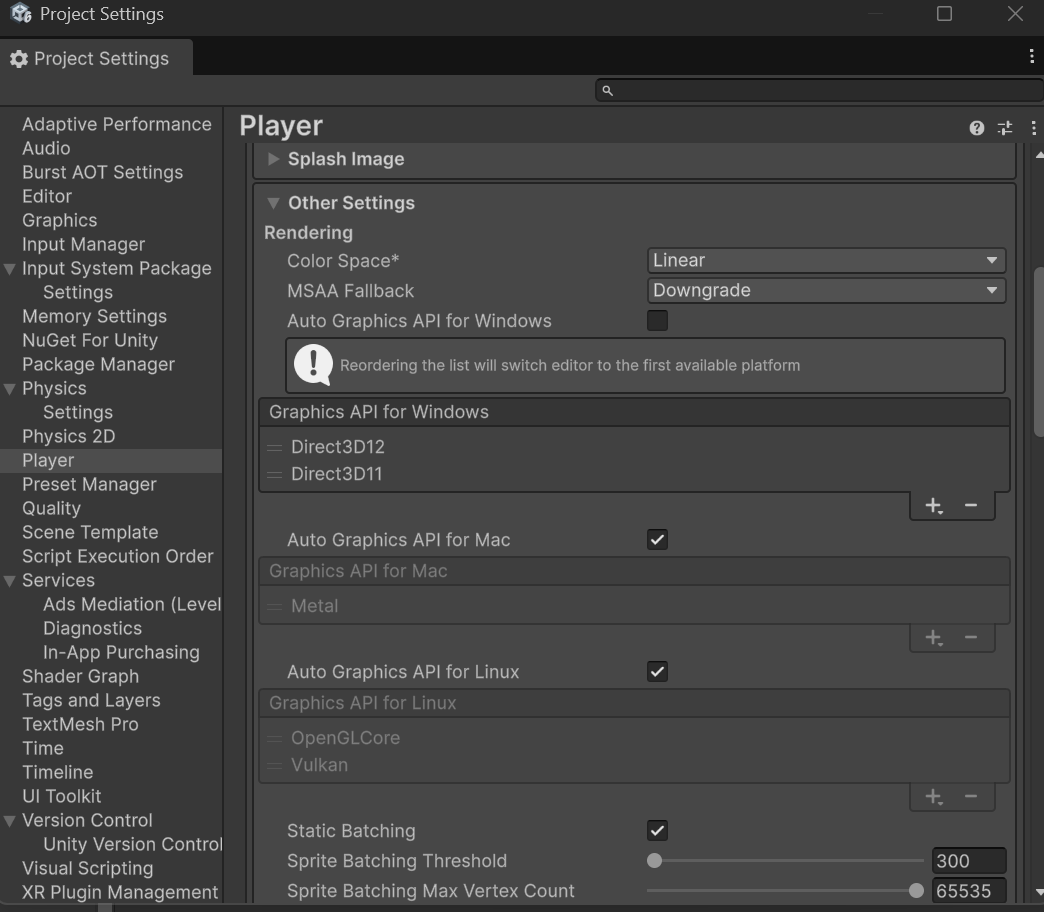The image size is (1044, 912).
Task: Collapse the Other Settings section
Action: click(273, 203)
